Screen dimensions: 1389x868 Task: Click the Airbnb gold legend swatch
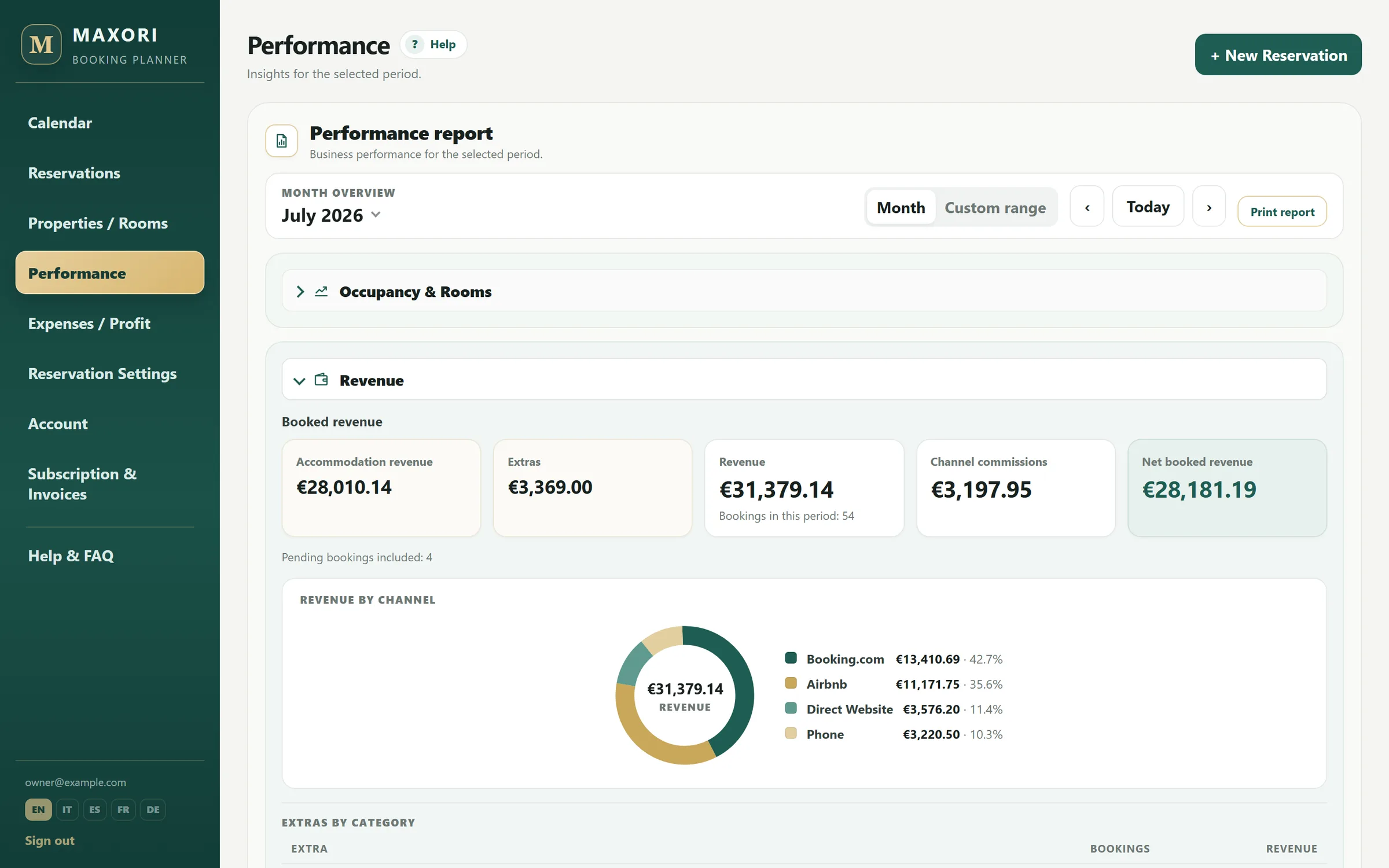tap(791, 683)
